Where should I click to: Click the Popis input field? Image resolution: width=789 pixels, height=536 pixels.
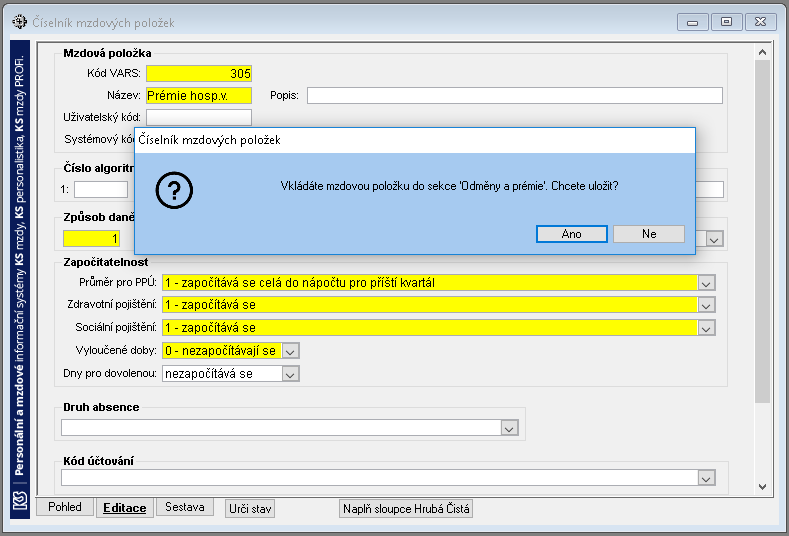tap(515, 96)
